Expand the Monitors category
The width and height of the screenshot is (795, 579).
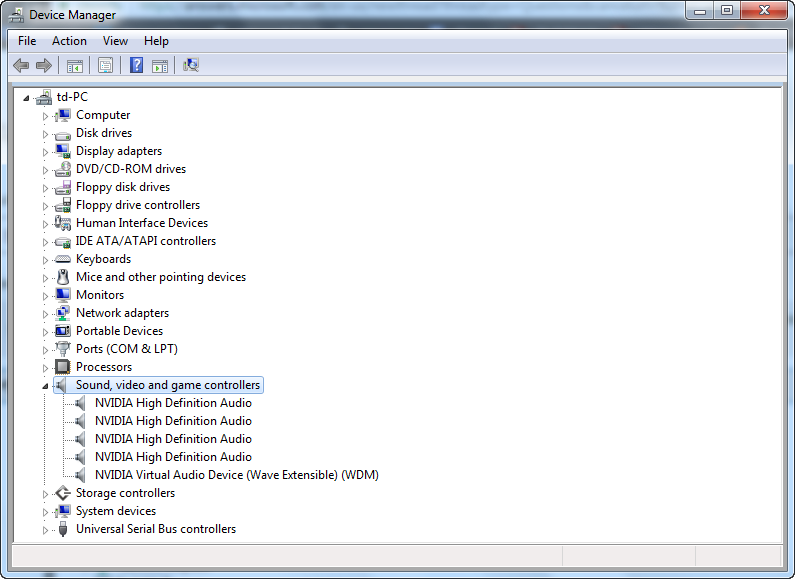point(45,296)
